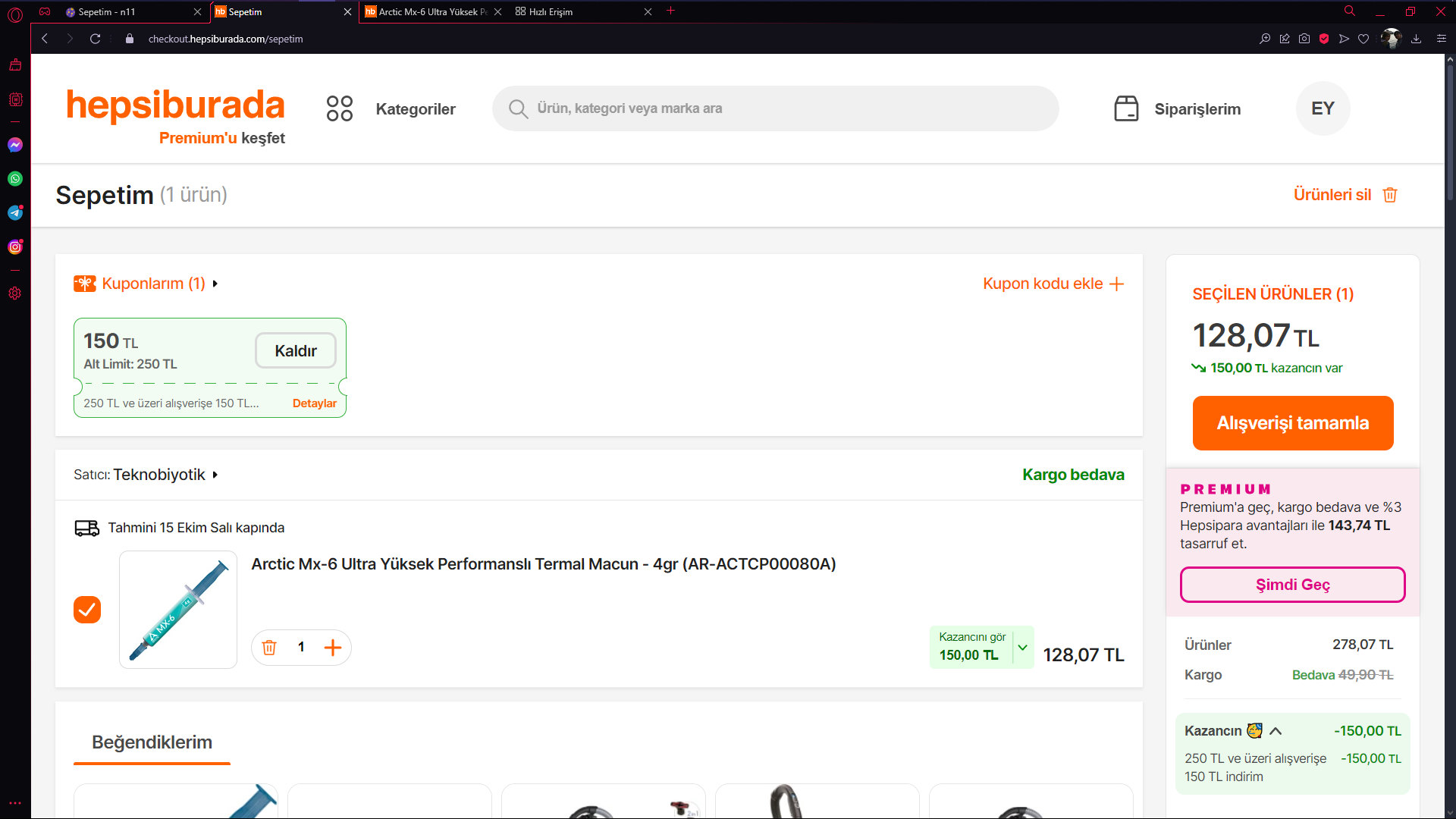The image size is (1456, 819).
Task: Expand Kuponlarım (1) arrow
Action: [215, 284]
